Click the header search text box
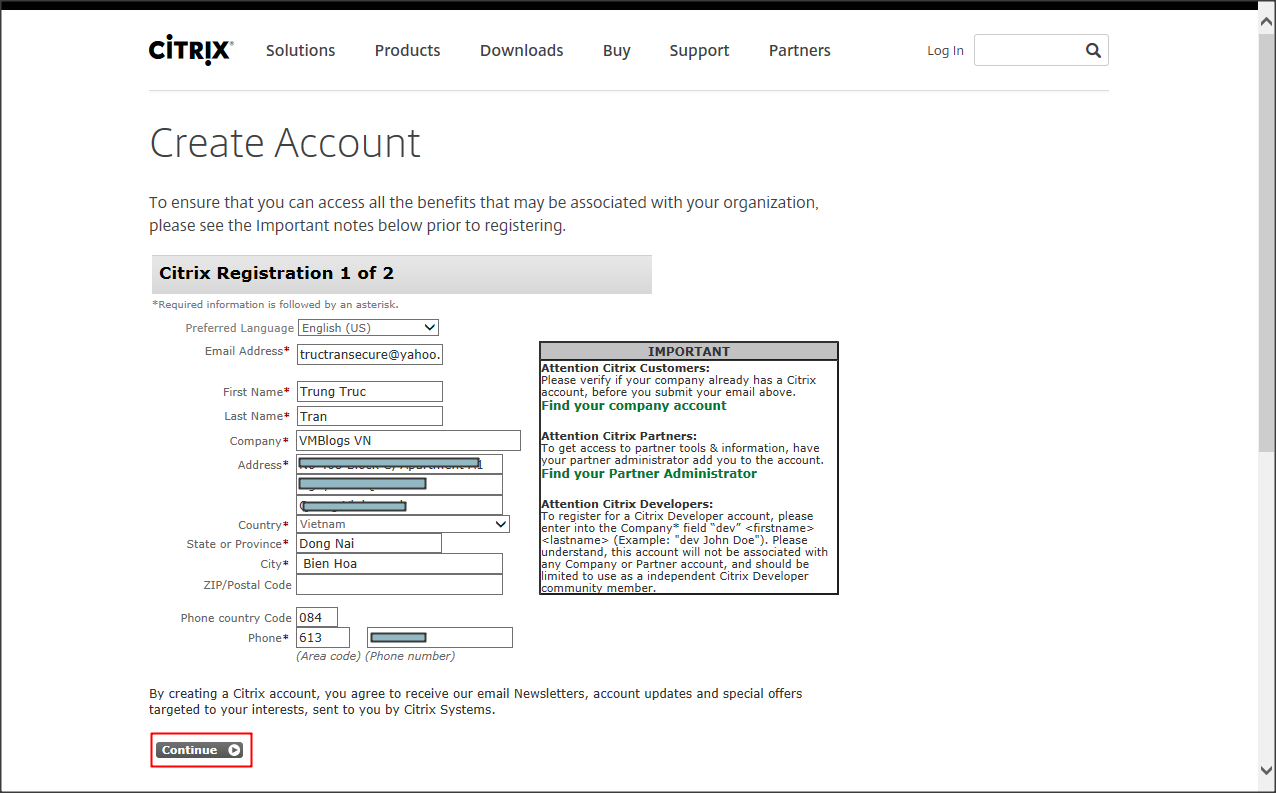1276x793 pixels. pyautogui.click(x=1027, y=51)
